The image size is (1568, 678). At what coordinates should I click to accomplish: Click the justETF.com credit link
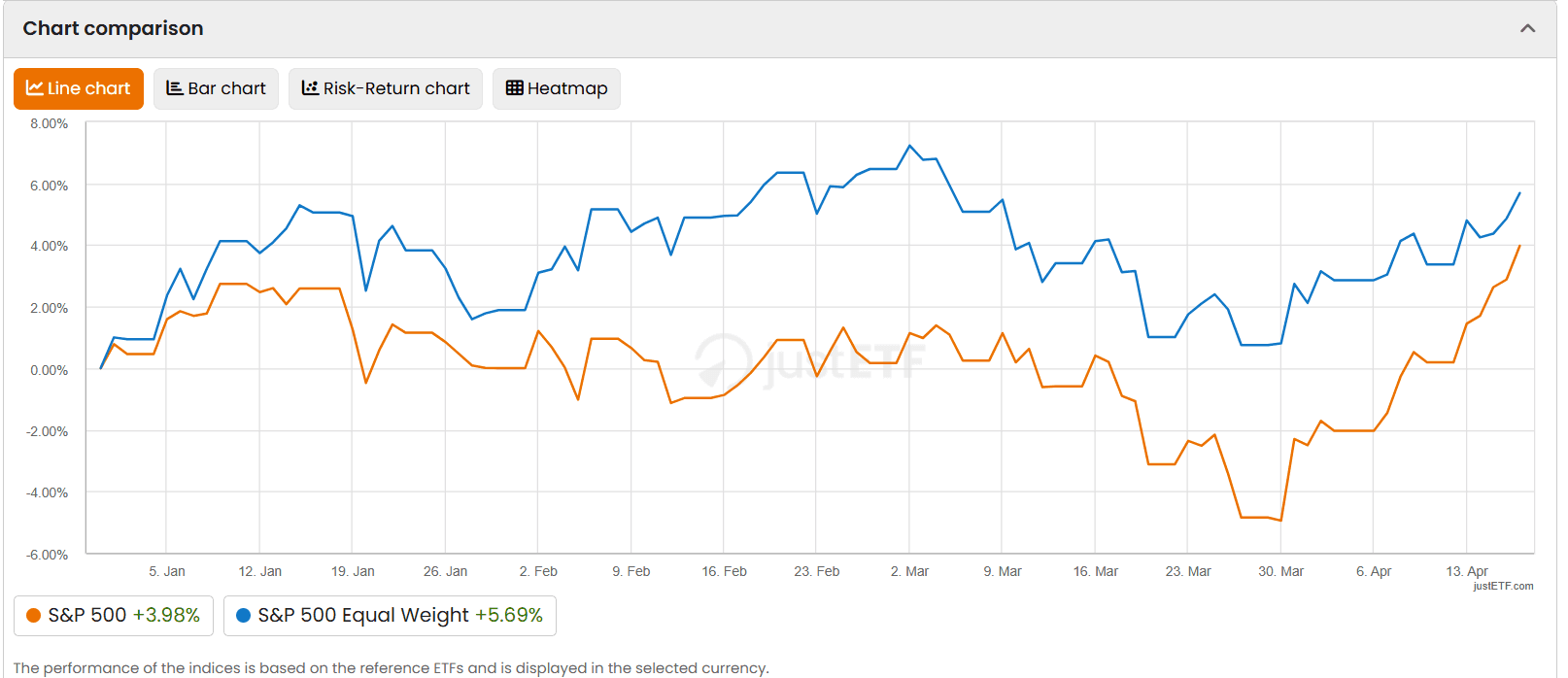pos(1503,586)
